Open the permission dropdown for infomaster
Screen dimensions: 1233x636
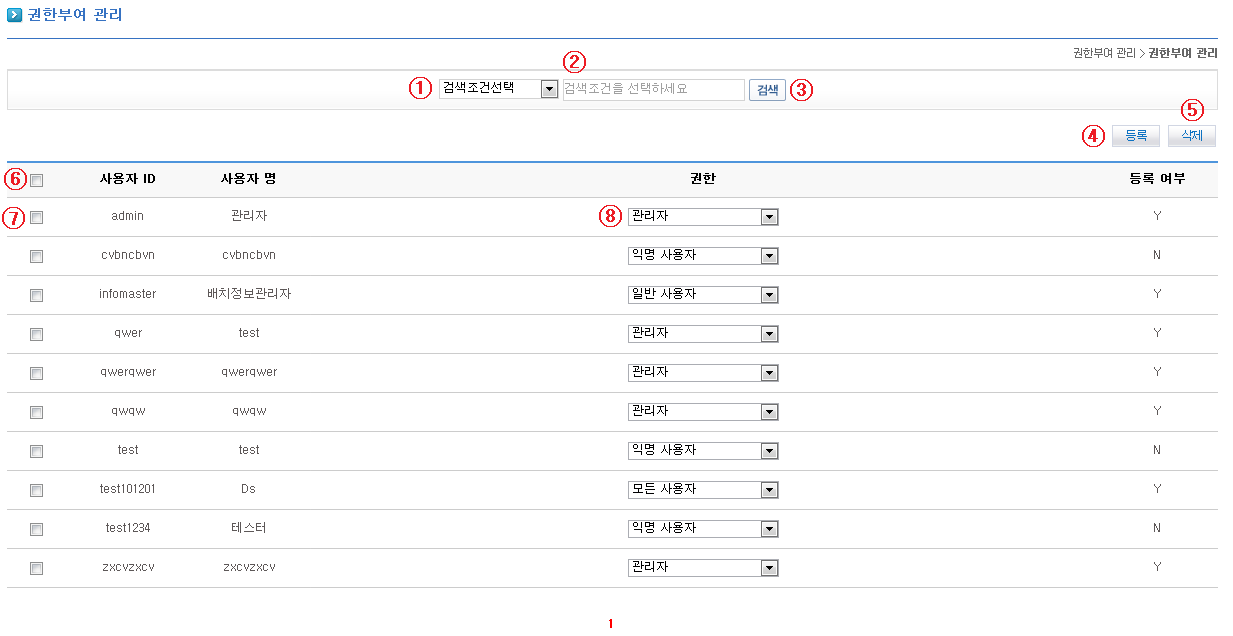coord(702,295)
